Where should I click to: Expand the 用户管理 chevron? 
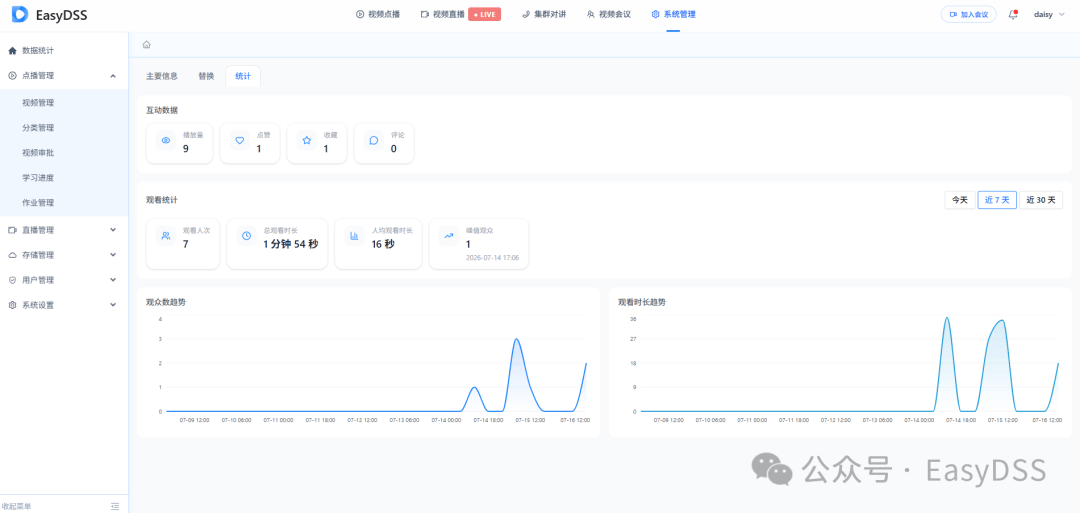point(113,280)
